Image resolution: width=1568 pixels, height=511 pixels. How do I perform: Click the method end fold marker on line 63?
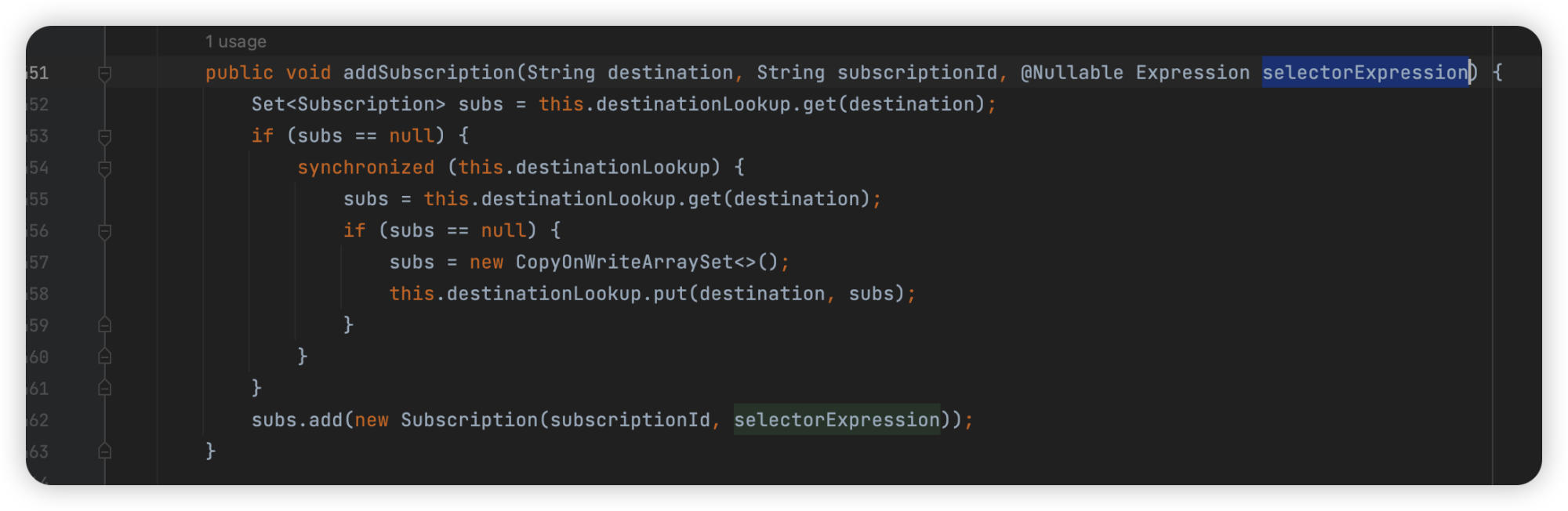(x=104, y=452)
